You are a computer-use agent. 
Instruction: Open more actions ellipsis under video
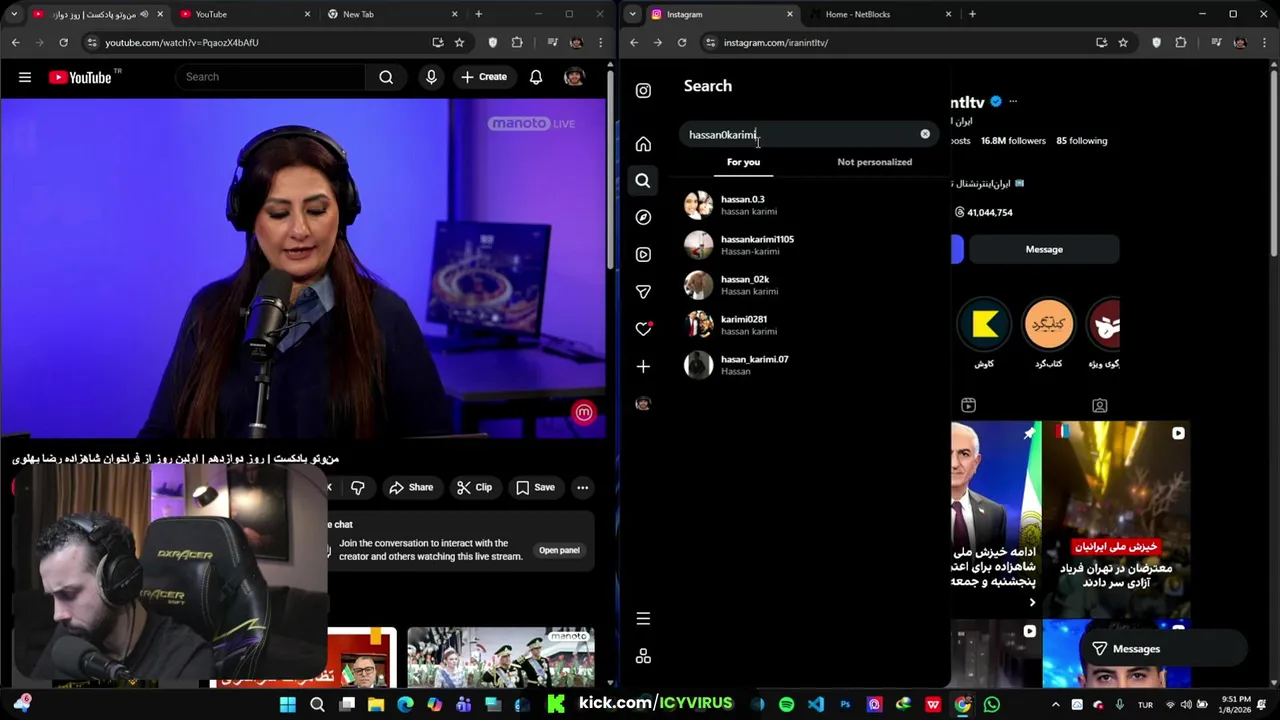click(x=582, y=487)
